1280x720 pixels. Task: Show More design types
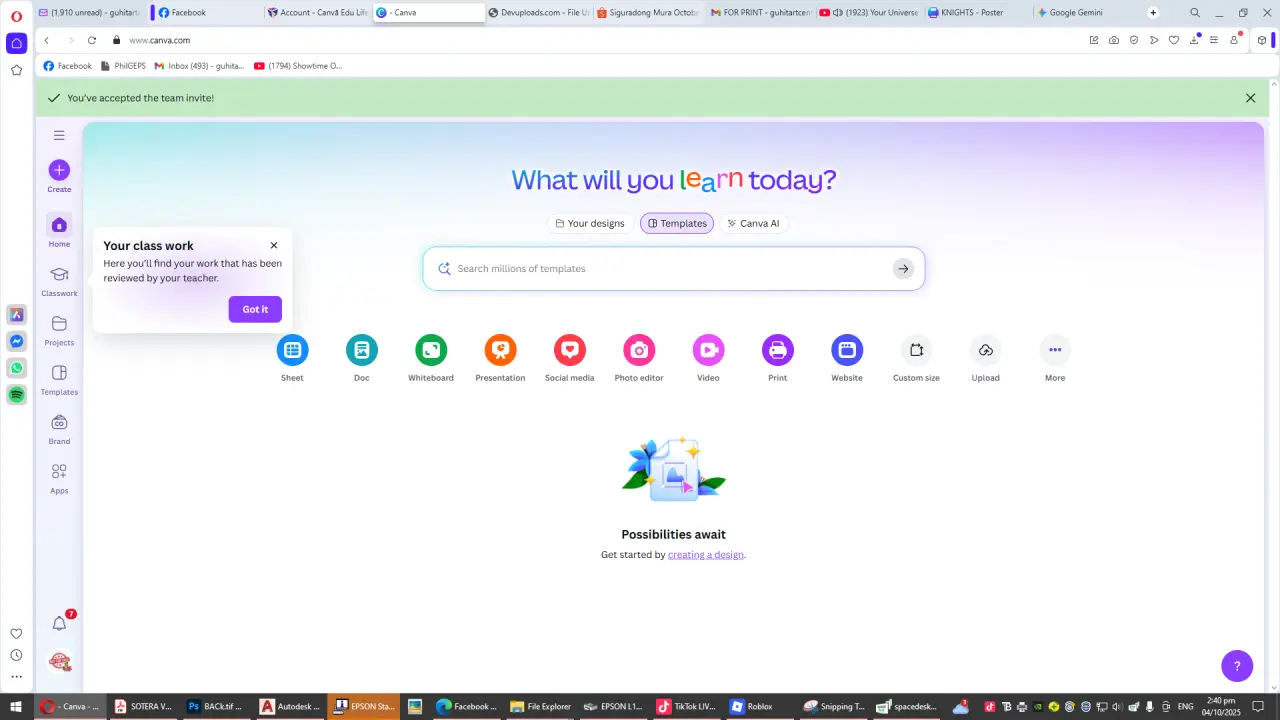coord(1055,350)
